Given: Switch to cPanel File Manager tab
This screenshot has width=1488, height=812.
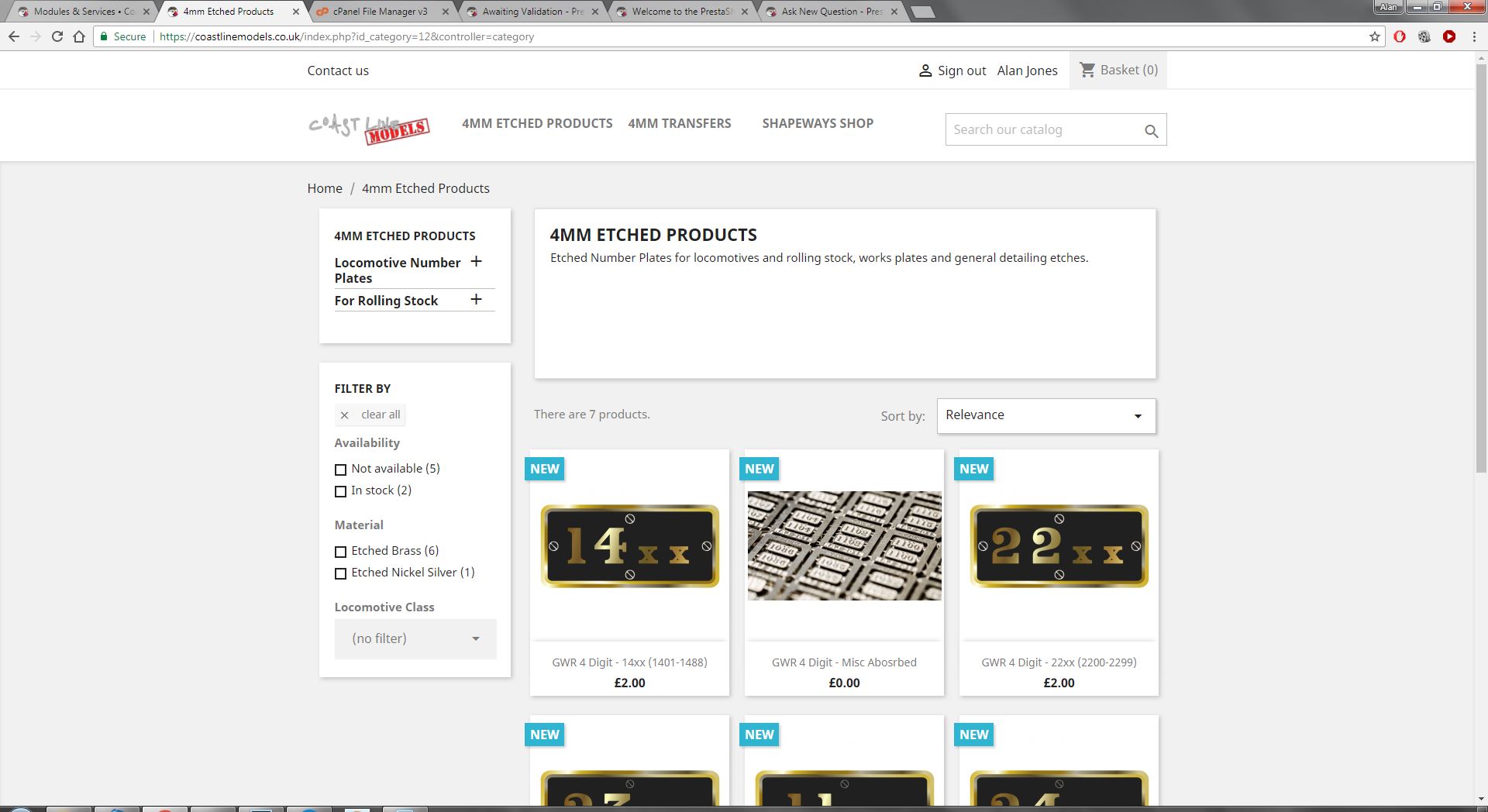Looking at the screenshot, I should 380,12.
